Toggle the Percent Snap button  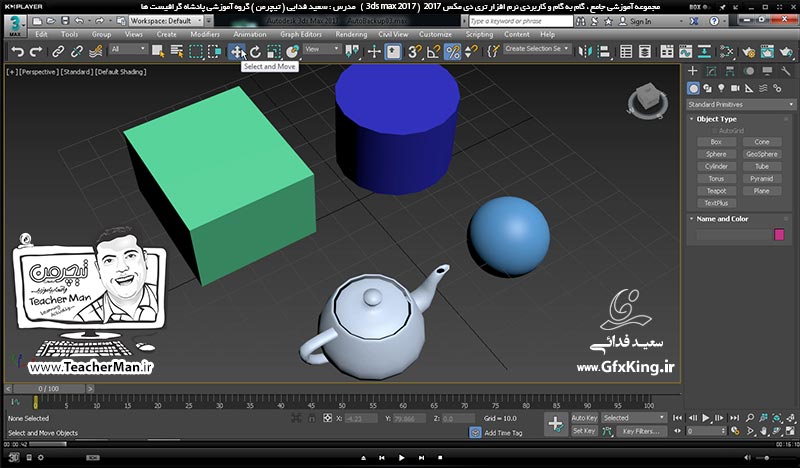click(x=453, y=52)
